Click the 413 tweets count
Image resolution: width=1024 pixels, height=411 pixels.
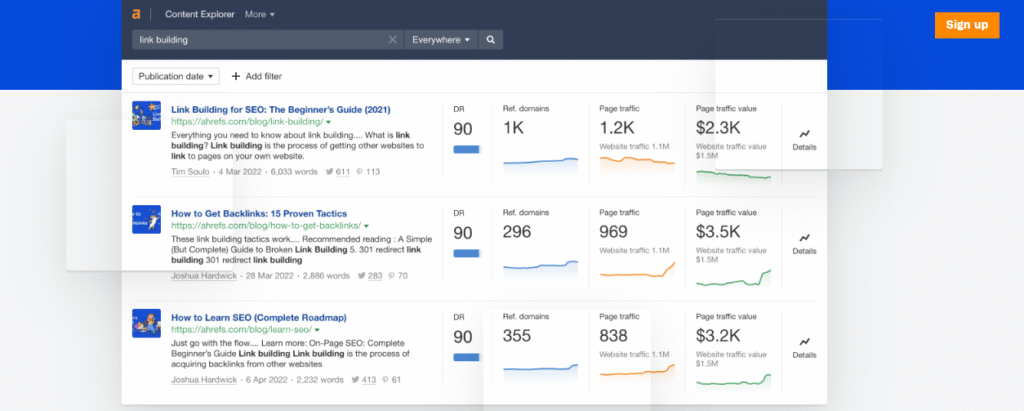click(x=369, y=380)
